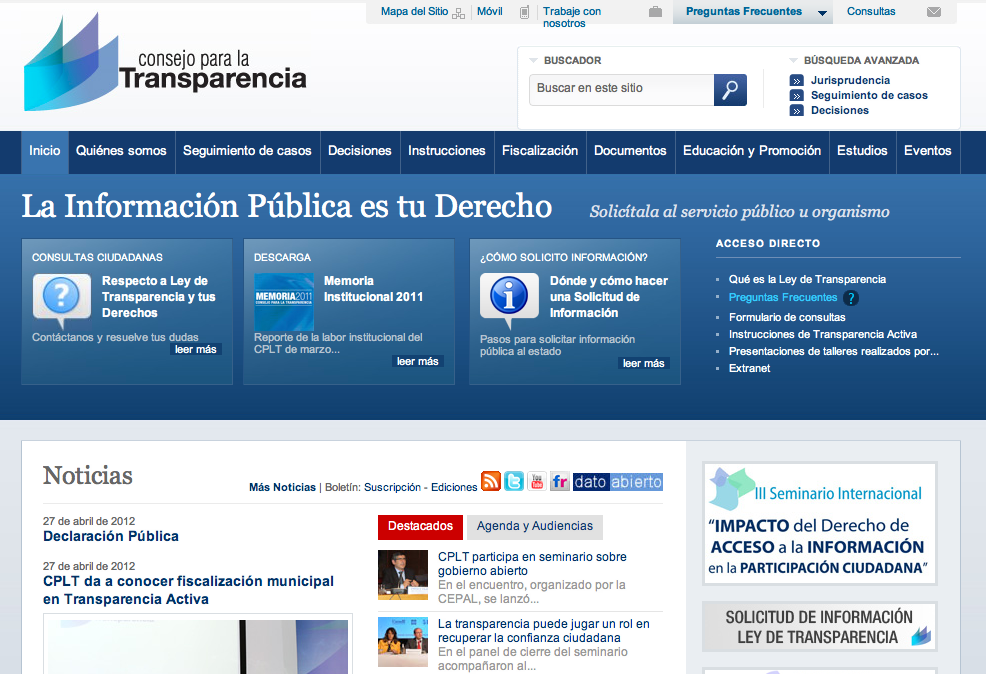
Task: Click the Flickr 'fr' icon
Action: click(560, 481)
